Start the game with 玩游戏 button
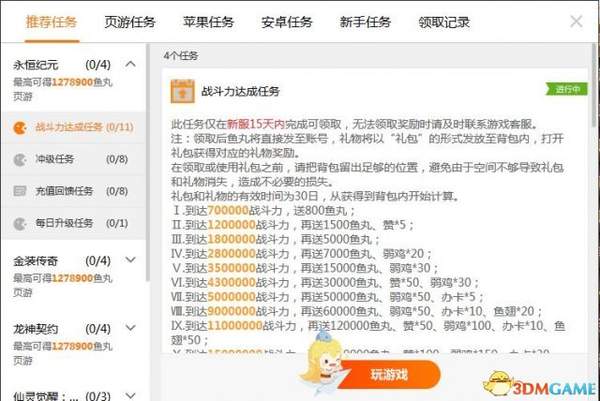Viewport: 600px width, 401px height. pyautogui.click(x=389, y=374)
